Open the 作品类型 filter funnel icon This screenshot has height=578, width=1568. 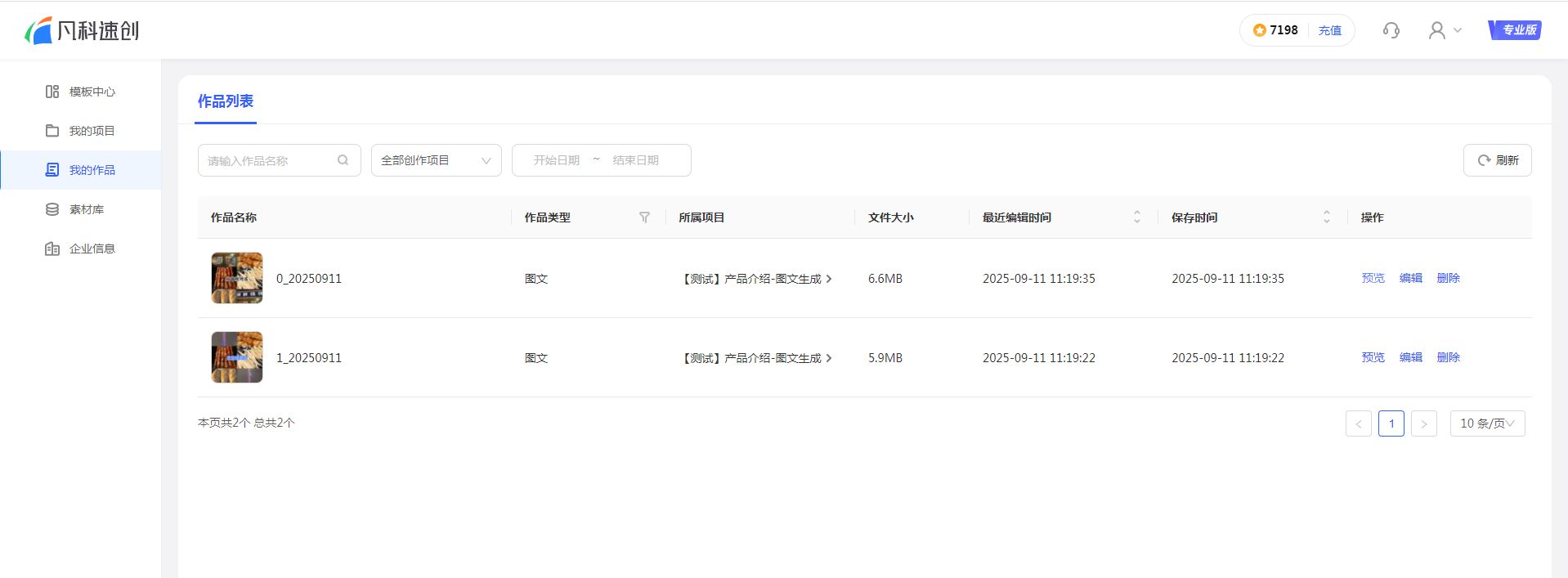tap(644, 217)
